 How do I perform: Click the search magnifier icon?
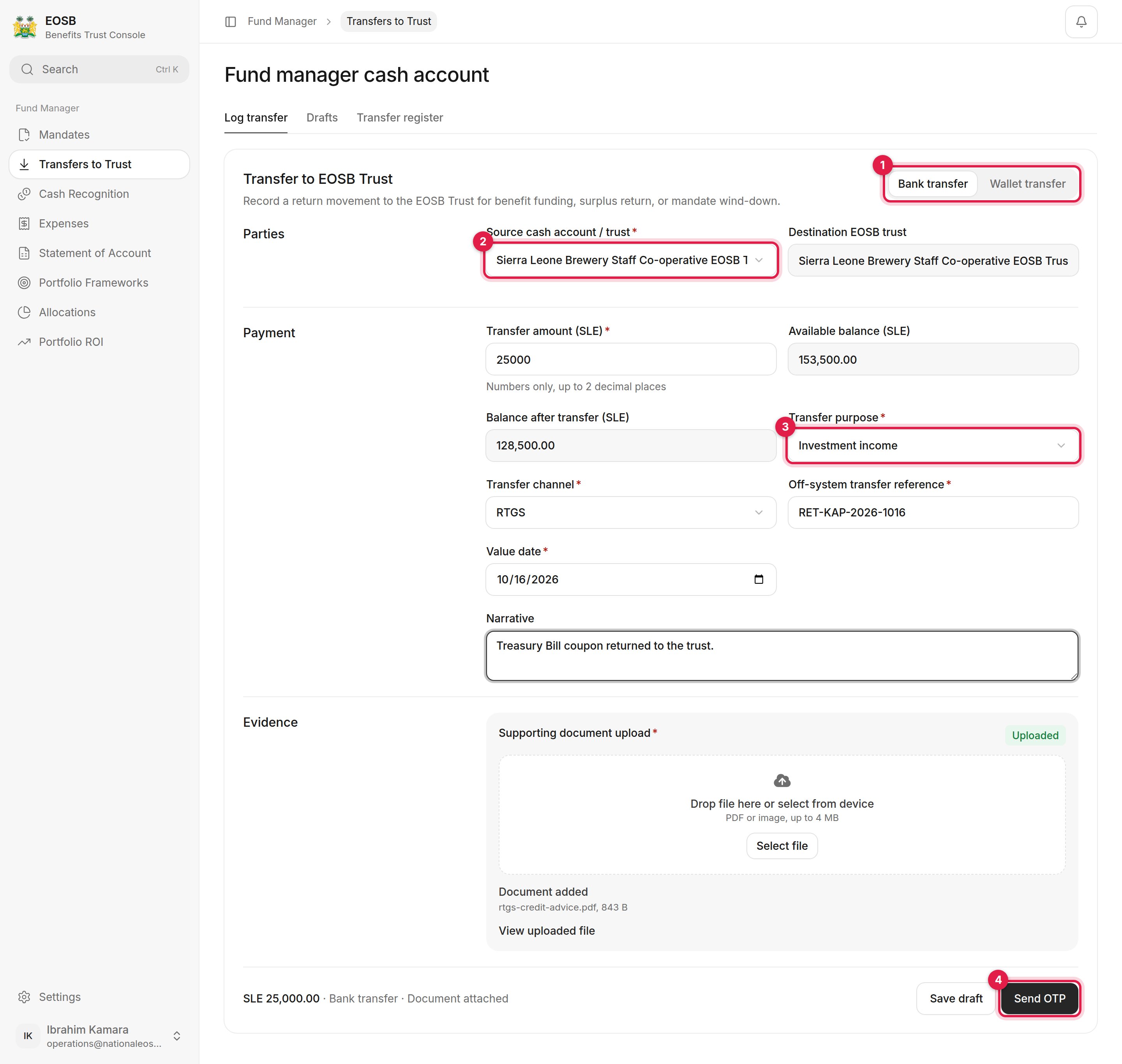(27, 69)
